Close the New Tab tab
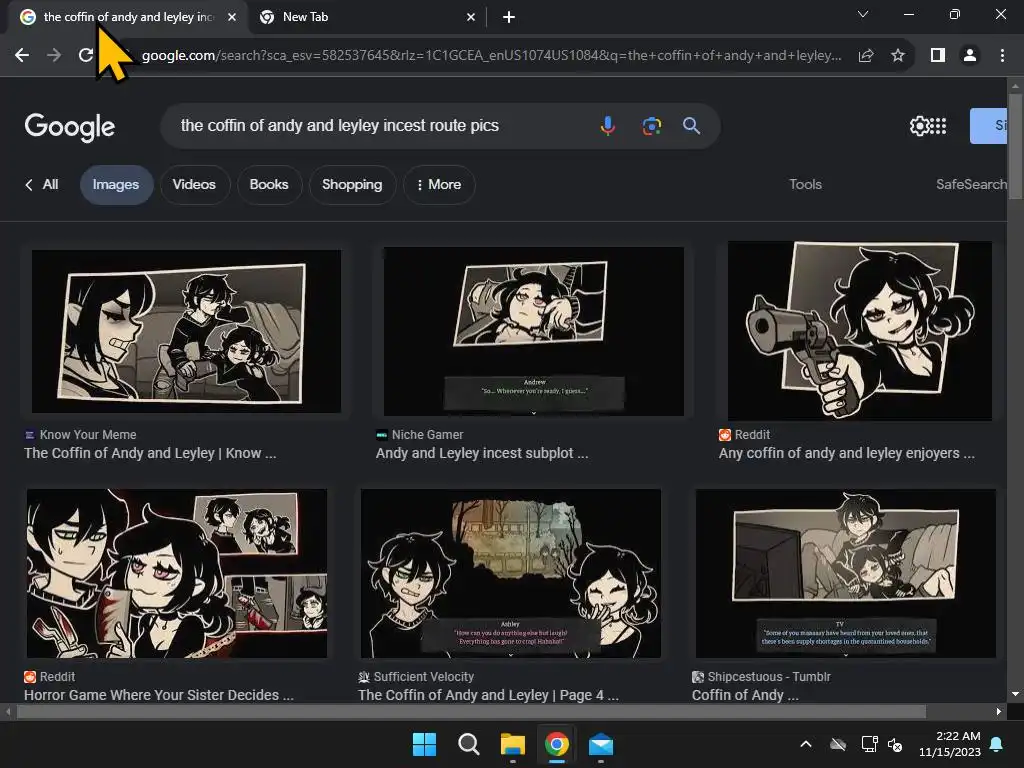Viewport: 1024px width, 768px height. tap(471, 17)
